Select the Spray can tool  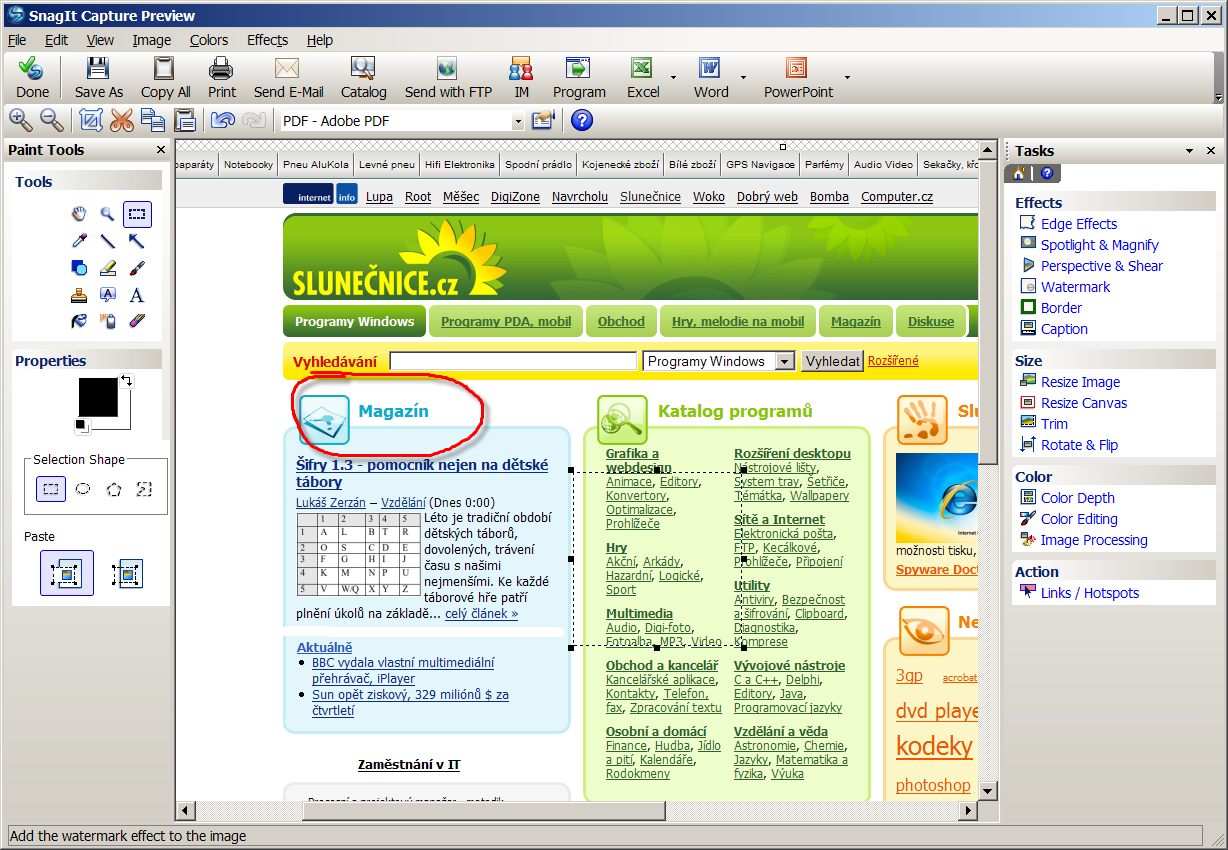108,321
